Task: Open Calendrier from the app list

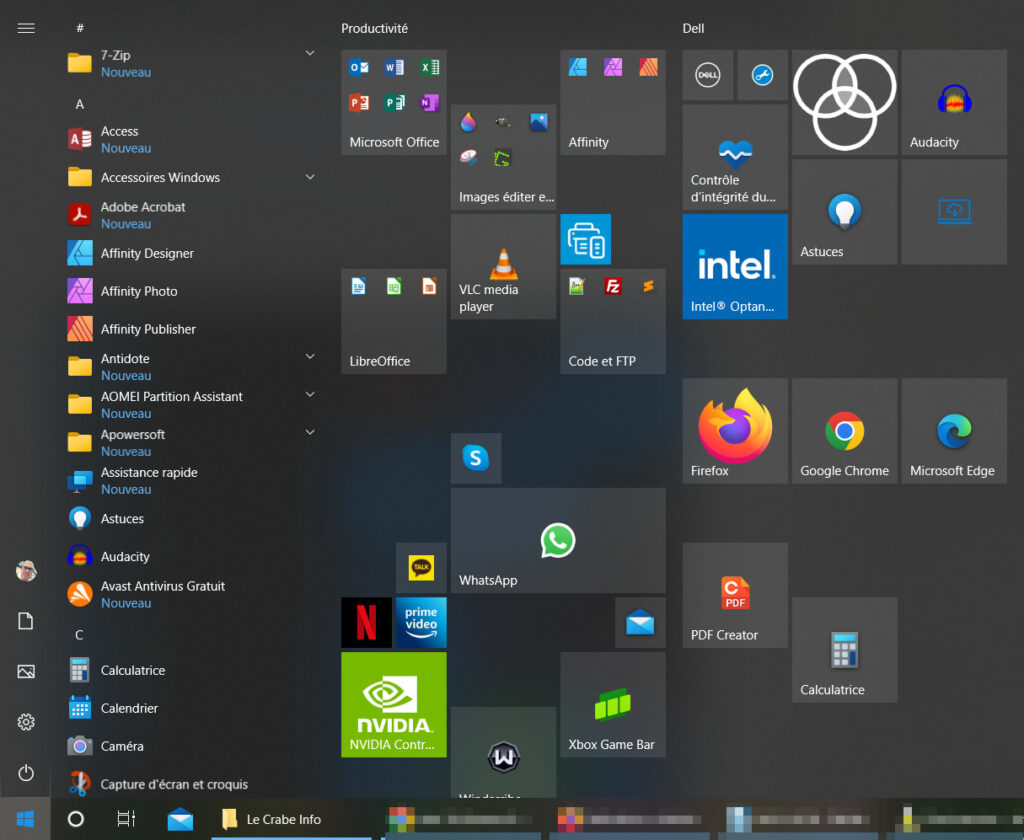Action: click(191, 708)
